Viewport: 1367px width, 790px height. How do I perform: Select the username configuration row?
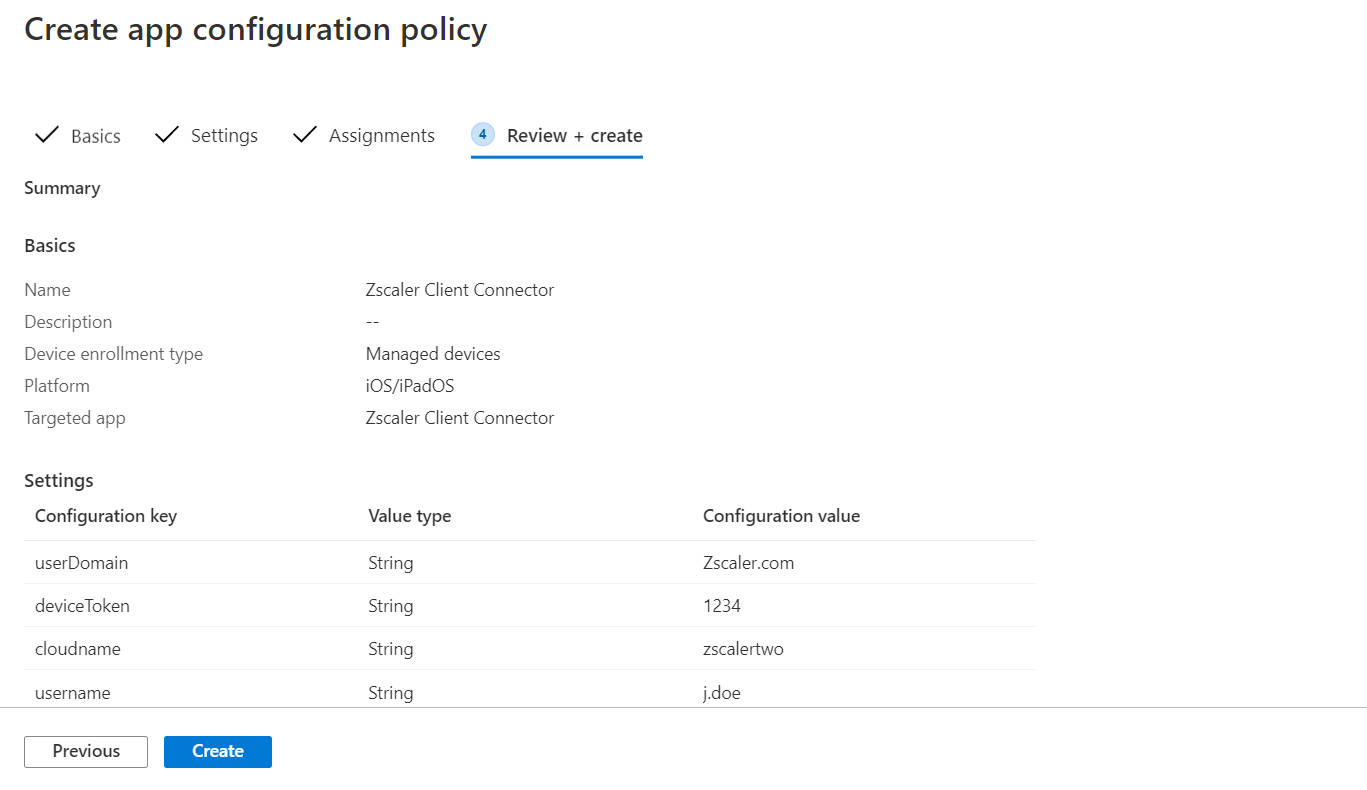tap(400, 692)
